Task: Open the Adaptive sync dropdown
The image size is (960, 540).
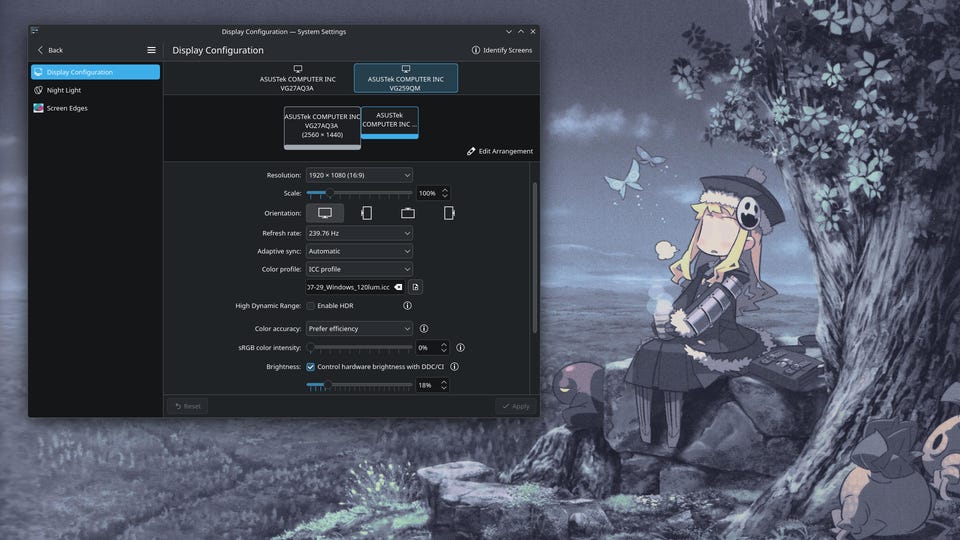Action: (x=359, y=251)
